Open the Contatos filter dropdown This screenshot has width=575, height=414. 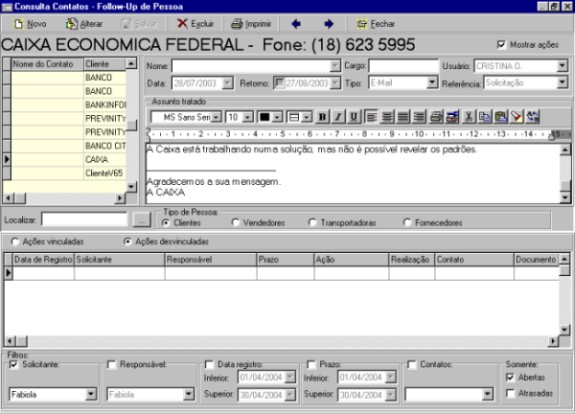coord(487,395)
